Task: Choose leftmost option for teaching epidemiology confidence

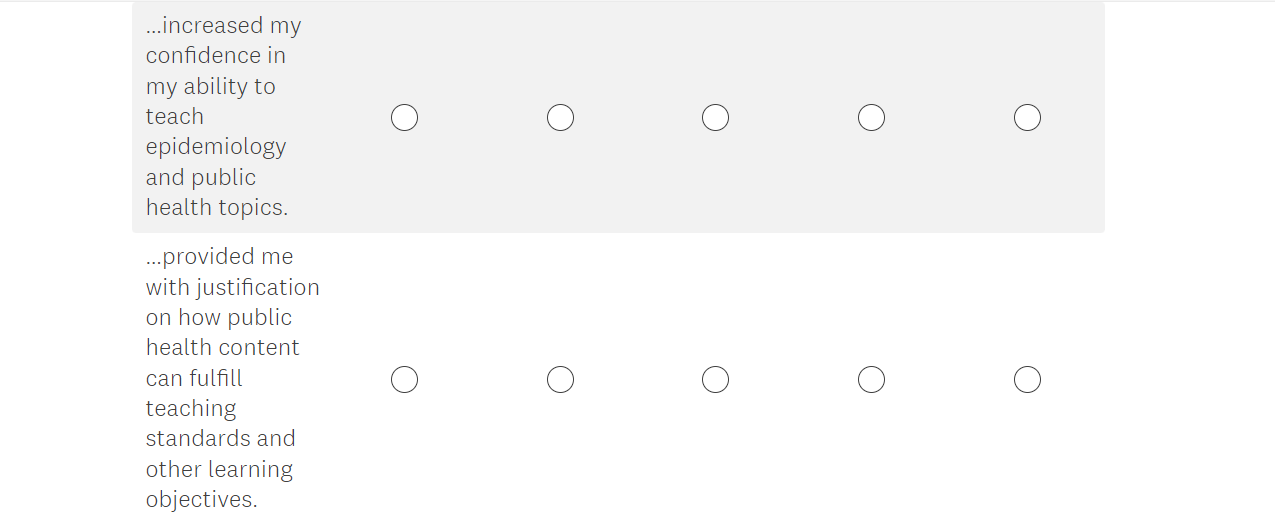Action: point(404,118)
